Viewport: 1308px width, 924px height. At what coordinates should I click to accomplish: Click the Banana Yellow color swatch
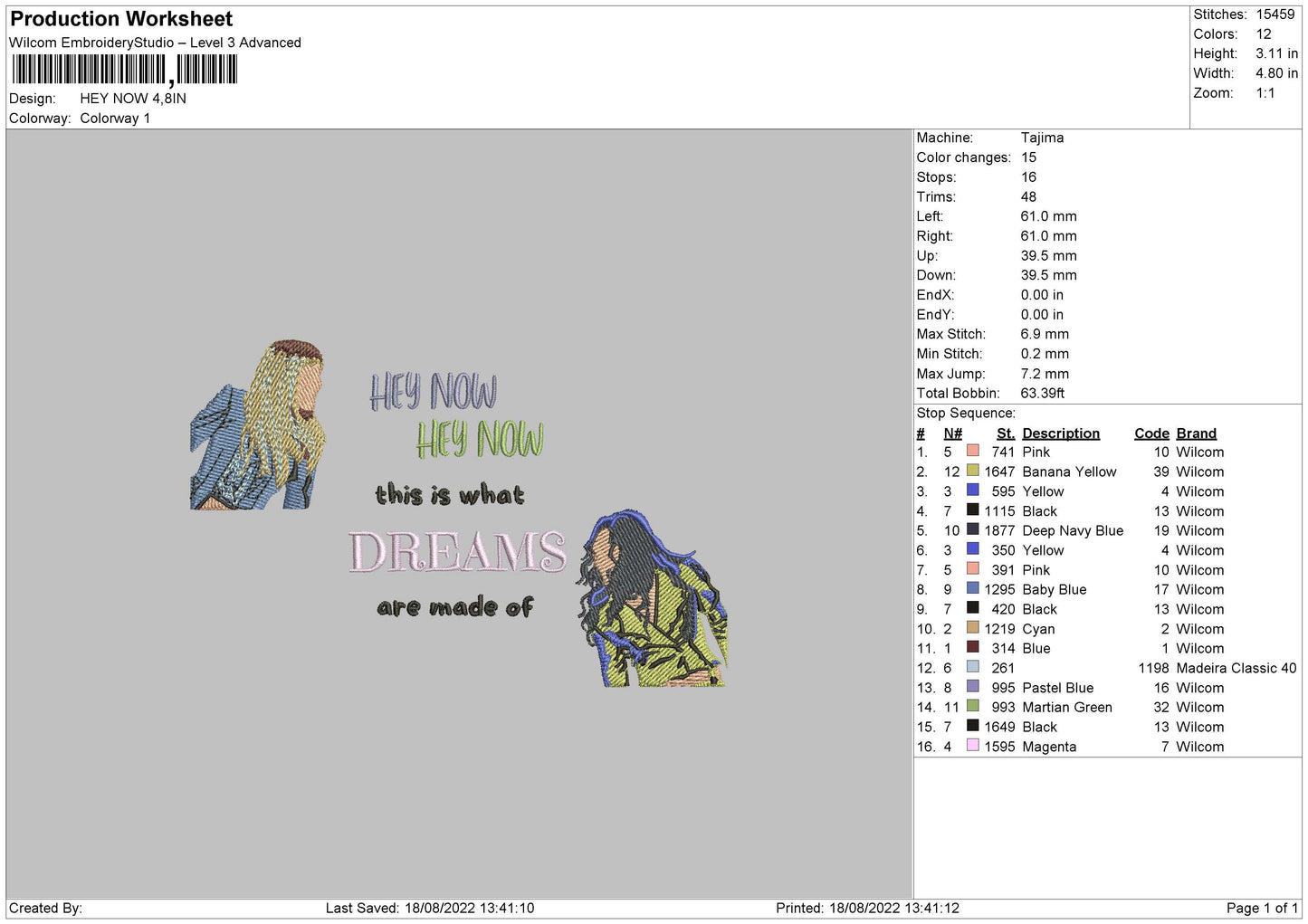pyautogui.click(x=972, y=471)
